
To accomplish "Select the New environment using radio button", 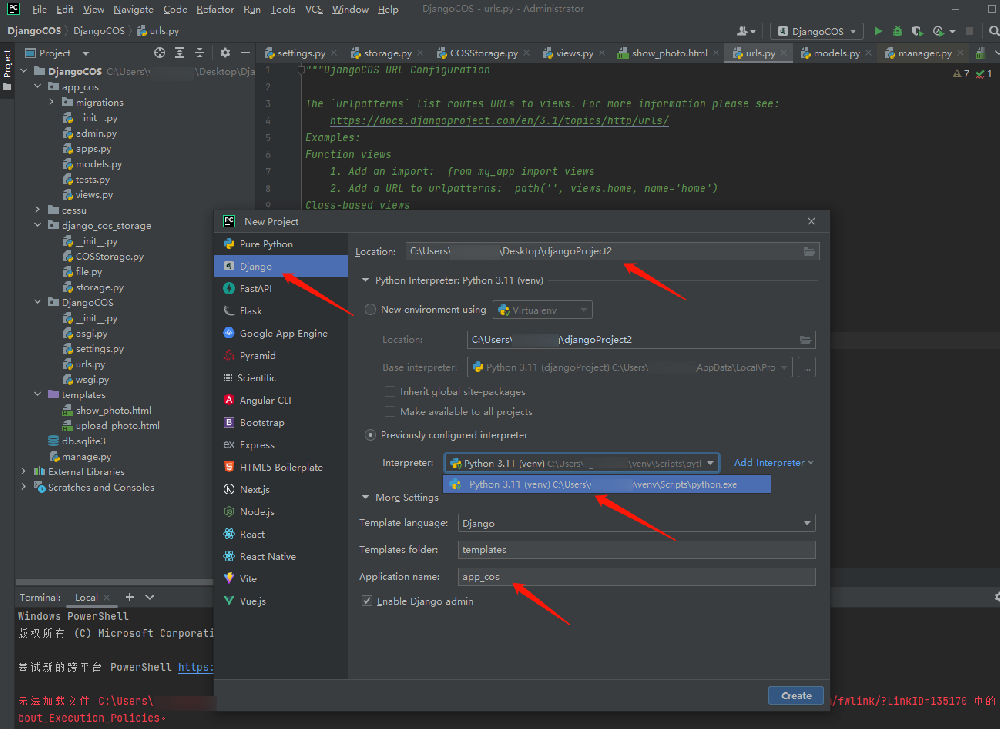I will 371,310.
